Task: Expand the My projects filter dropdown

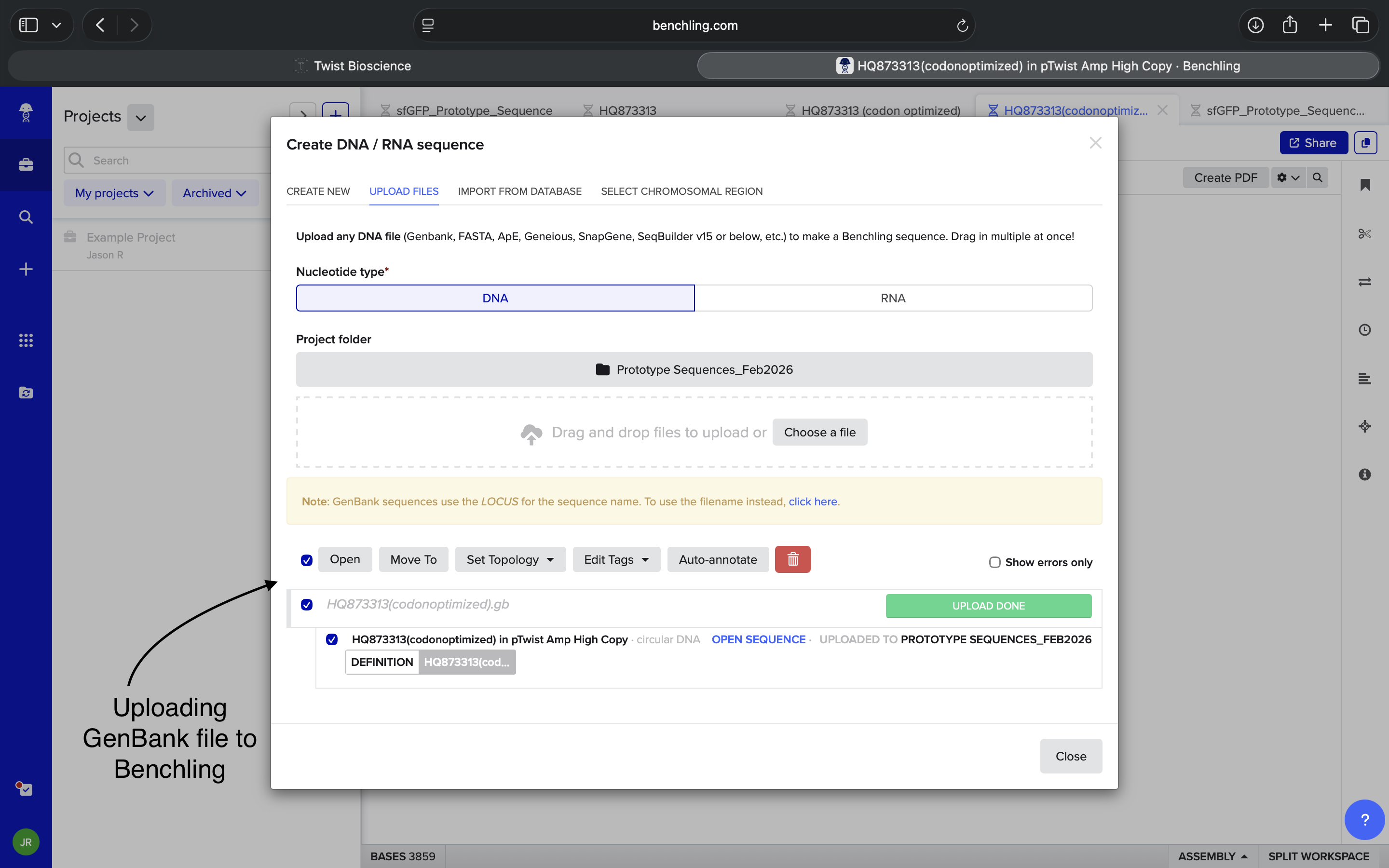Action: click(x=114, y=193)
